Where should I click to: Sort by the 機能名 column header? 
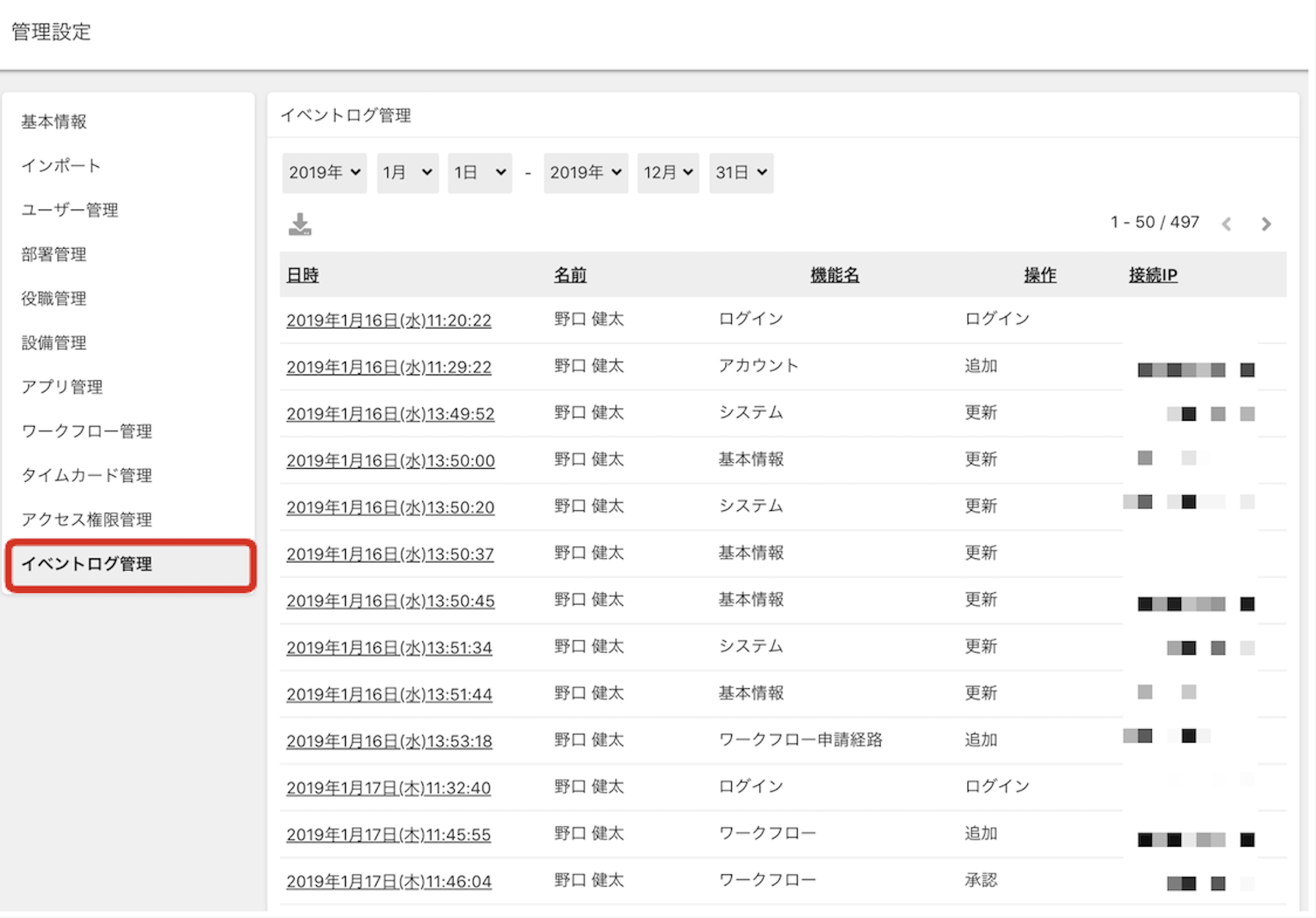click(x=835, y=275)
